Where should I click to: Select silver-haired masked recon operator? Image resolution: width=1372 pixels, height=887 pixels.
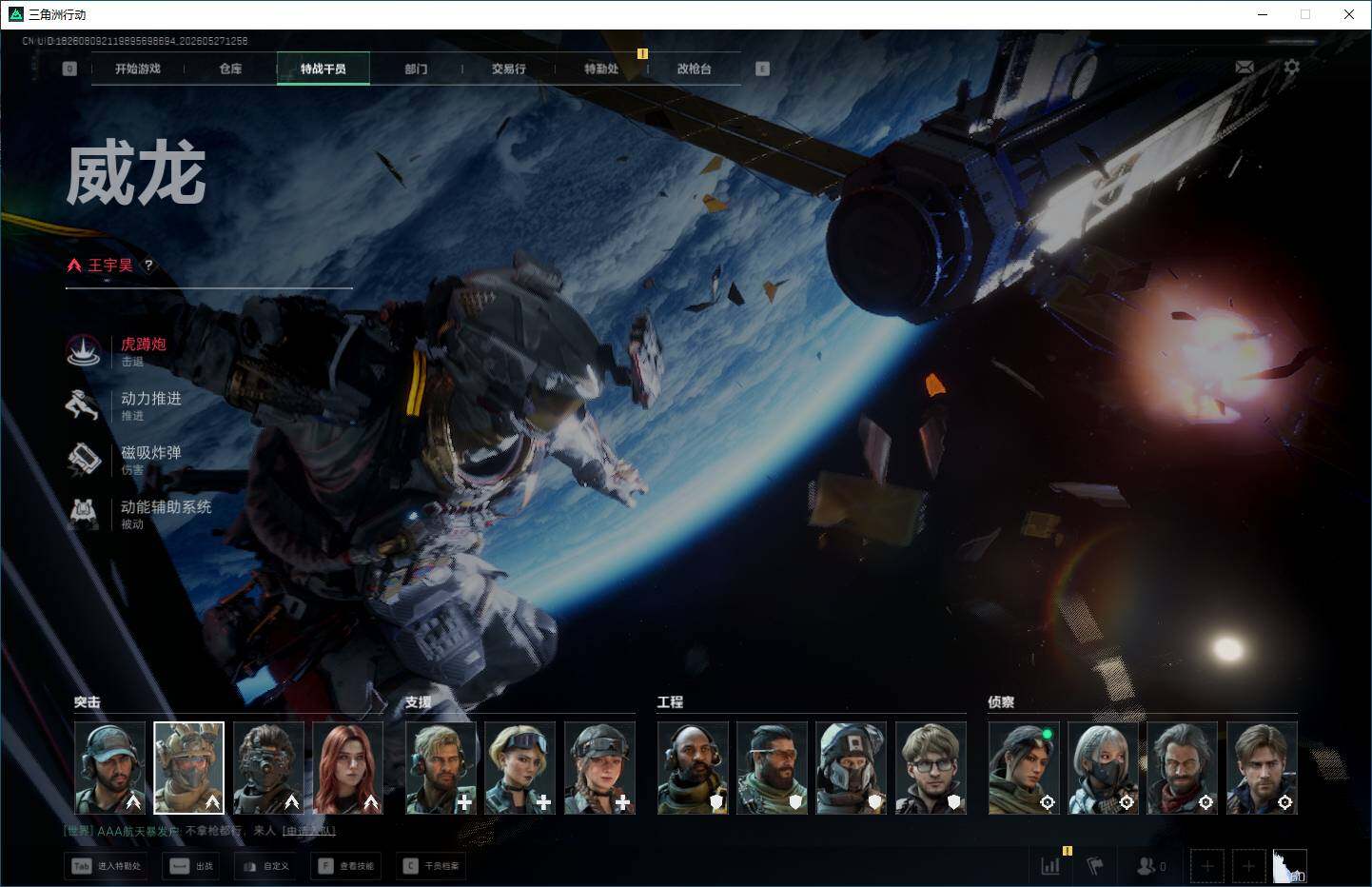point(1104,768)
